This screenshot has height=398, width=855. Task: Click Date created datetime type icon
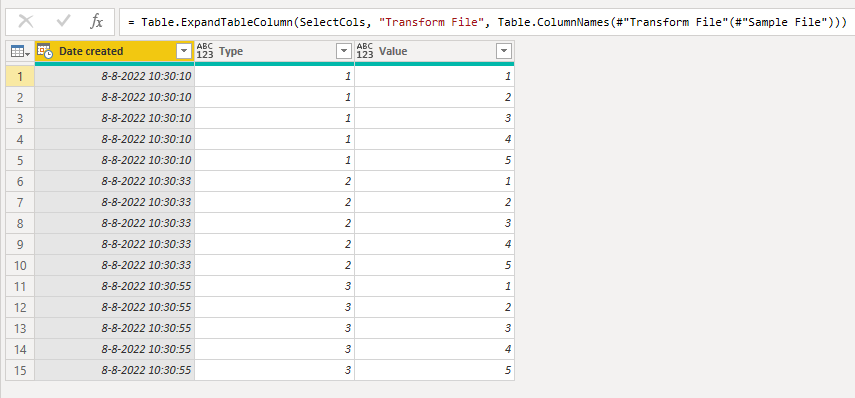[x=45, y=51]
